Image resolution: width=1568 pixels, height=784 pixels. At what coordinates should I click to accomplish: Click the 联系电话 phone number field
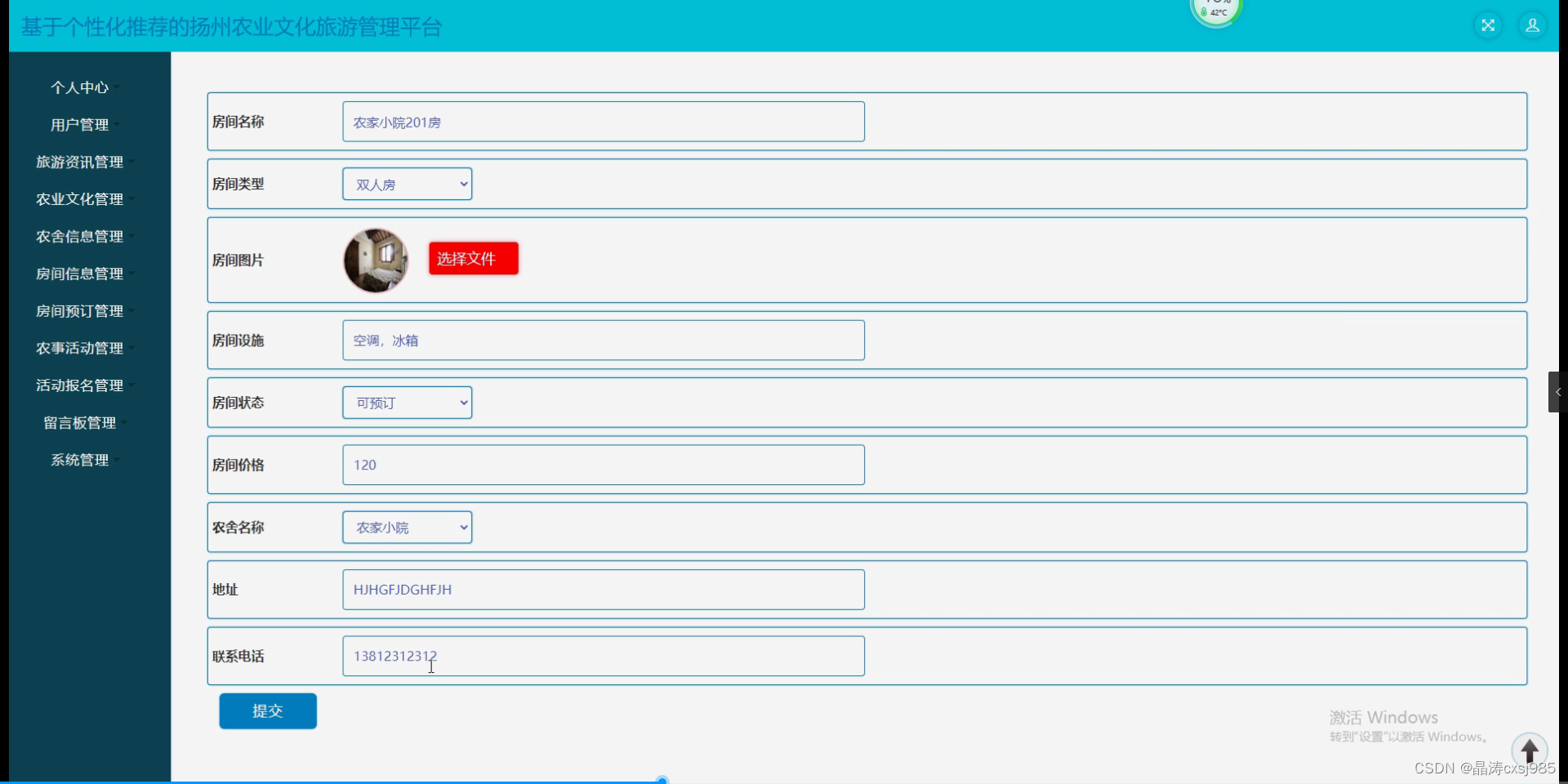(x=604, y=656)
